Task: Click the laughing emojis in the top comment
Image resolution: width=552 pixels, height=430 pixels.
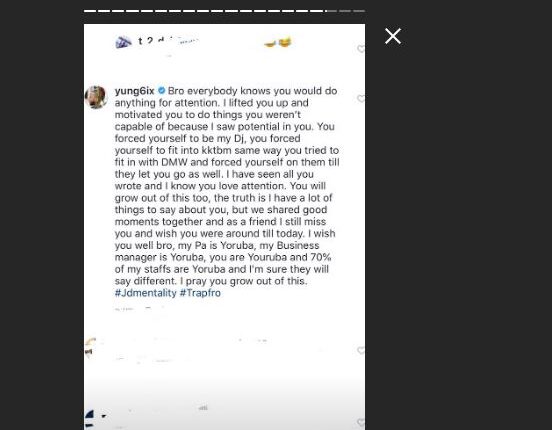Action: tap(278, 43)
